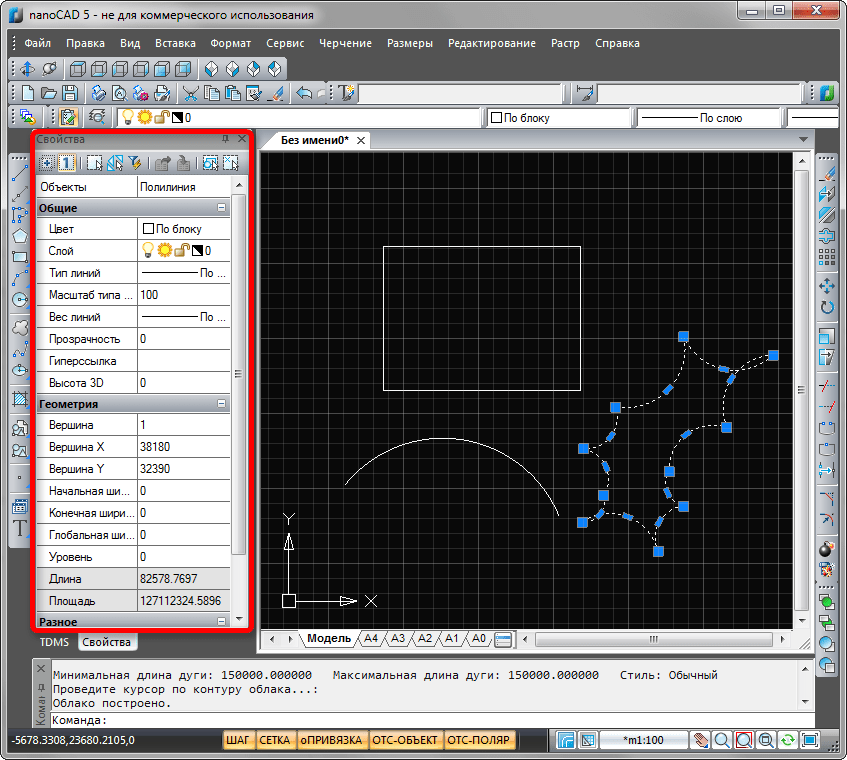Click the Zoom window icon with red frame
Screen dimensions: 847x760
[x=744, y=740]
